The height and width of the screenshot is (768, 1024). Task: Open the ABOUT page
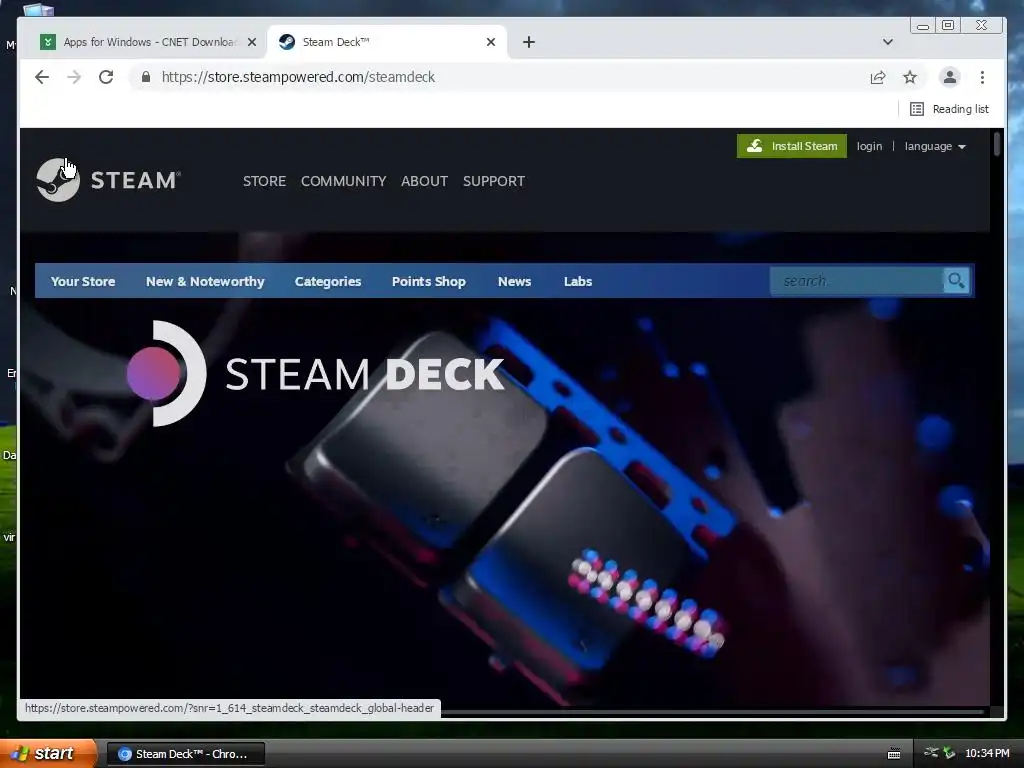coord(424,181)
